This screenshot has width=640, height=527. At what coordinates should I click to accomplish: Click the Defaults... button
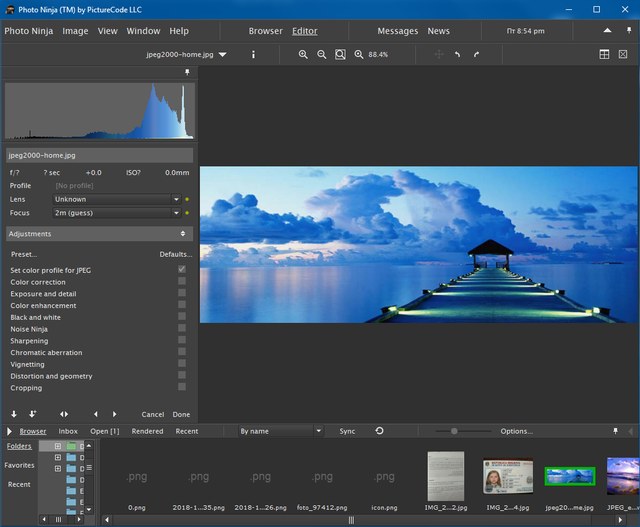[175, 254]
